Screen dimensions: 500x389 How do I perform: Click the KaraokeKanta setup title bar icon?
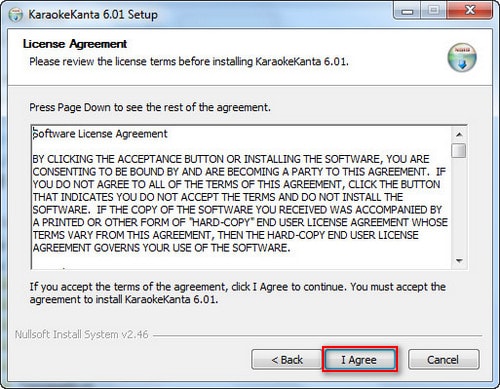[x=15, y=15]
